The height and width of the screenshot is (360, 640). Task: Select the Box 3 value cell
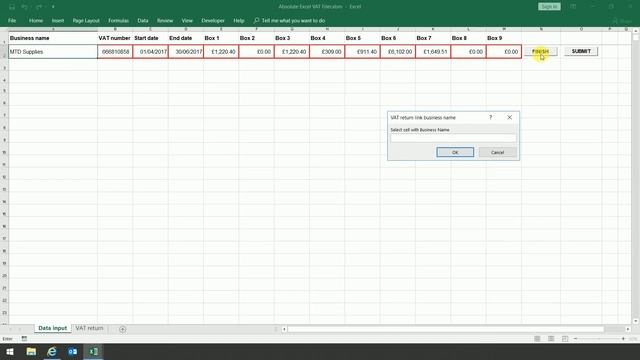point(292,52)
